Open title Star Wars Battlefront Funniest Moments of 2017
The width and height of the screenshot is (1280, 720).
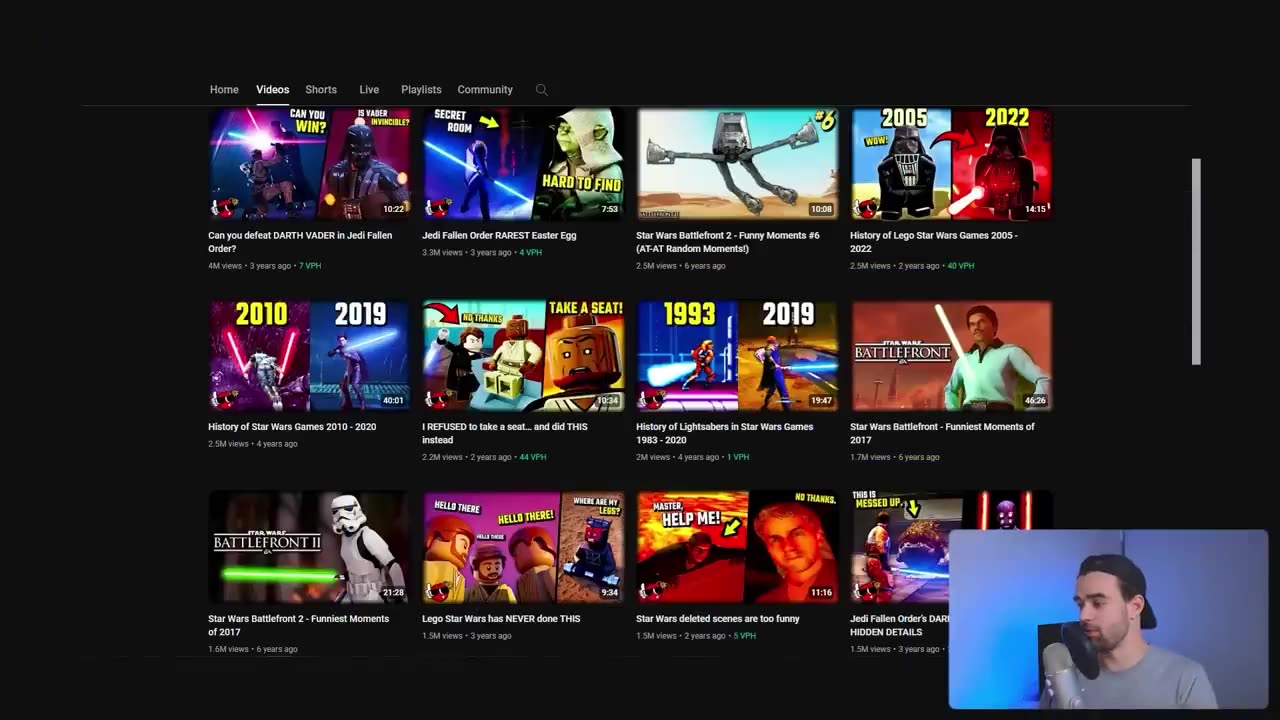942,433
